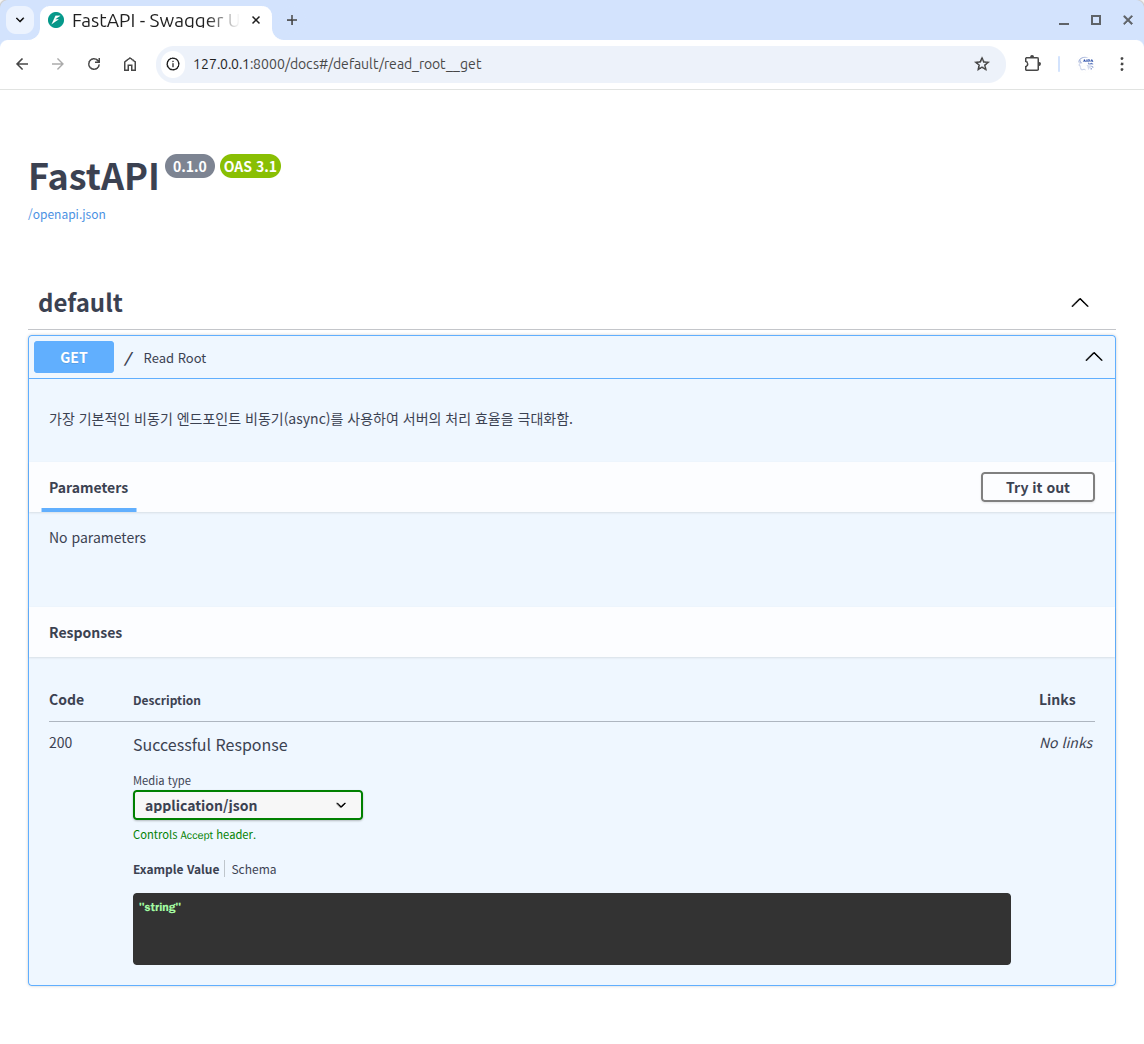Image resolution: width=1144 pixels, height=1044 pixels.
Task: Click the No parameters text
Action: 97,538
